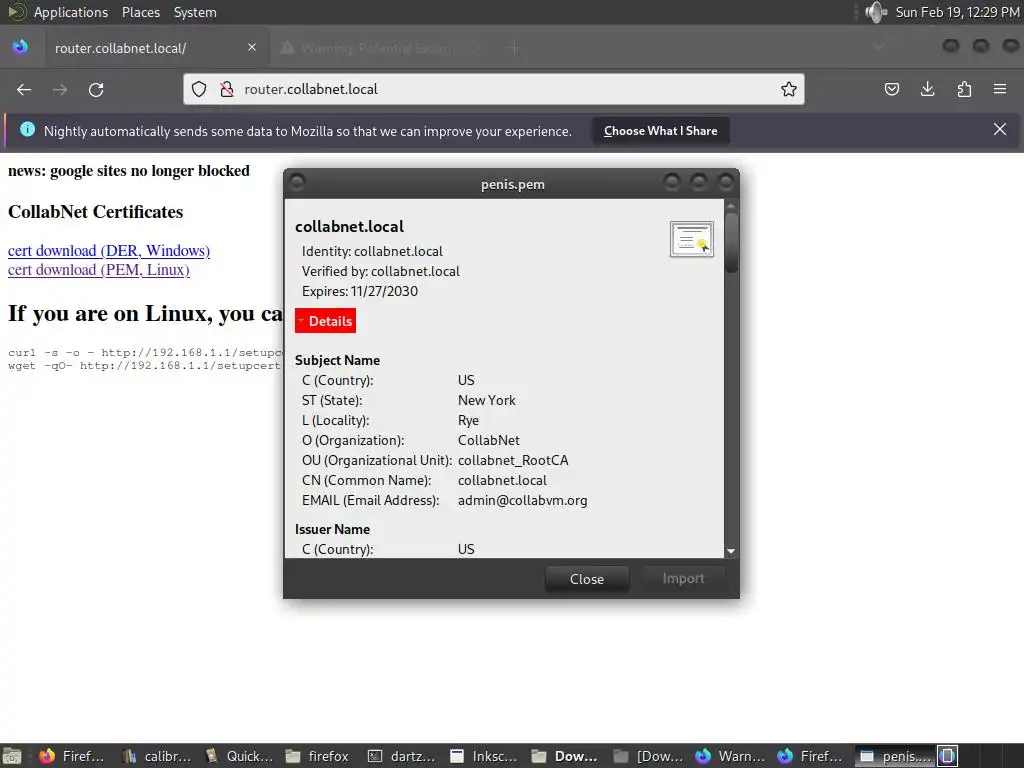Go back to the previous page
The height and width of the screenshot is (768, 1024).
24,89
